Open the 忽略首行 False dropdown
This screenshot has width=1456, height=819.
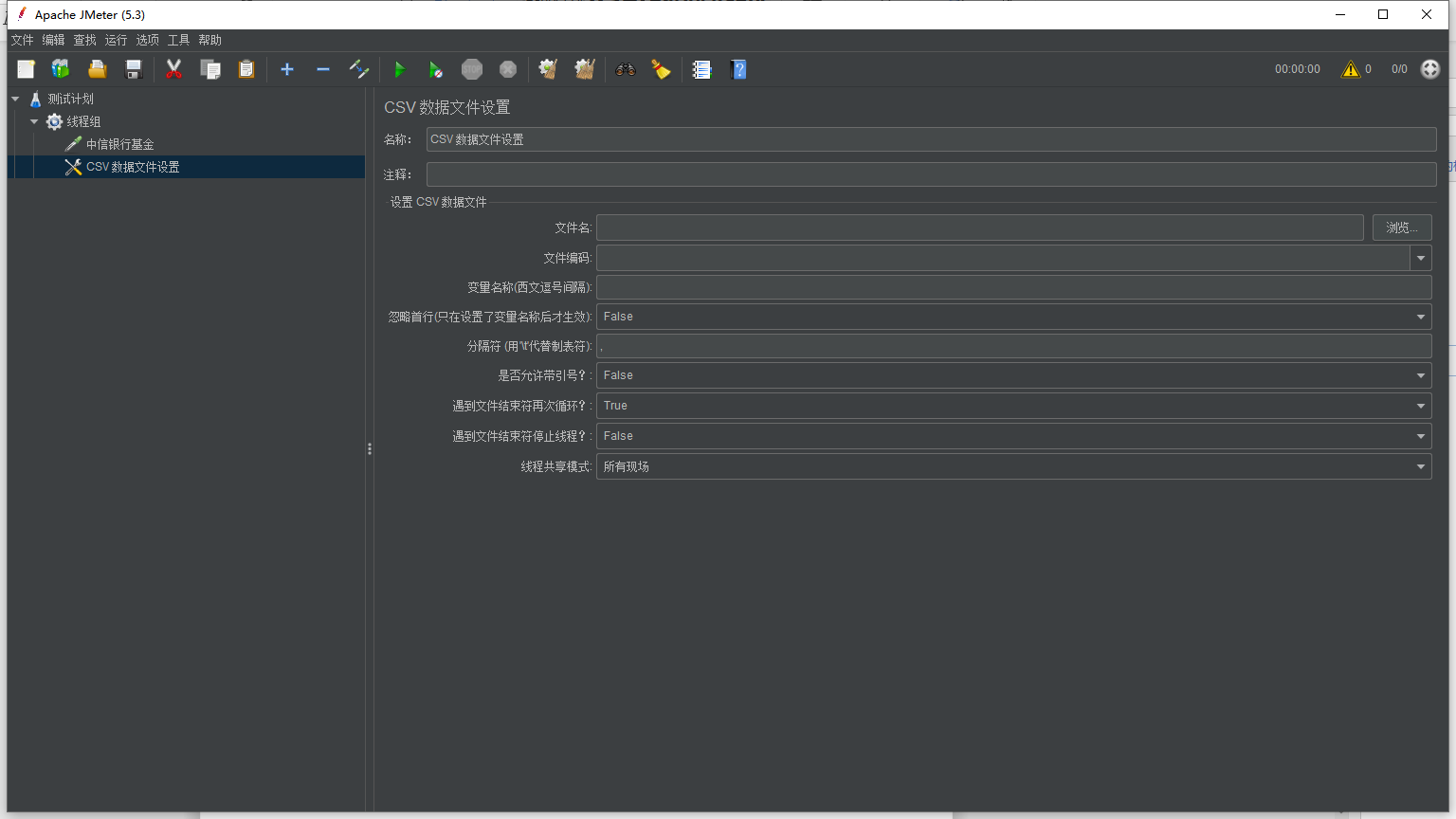pyautogui.click(x=1013, y=317)
